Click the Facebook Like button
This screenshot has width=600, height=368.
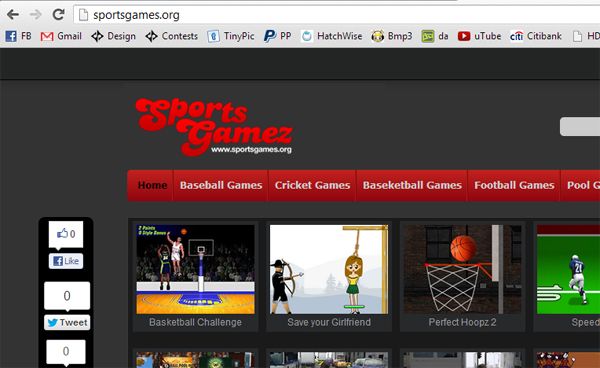[x=66, y=261]
